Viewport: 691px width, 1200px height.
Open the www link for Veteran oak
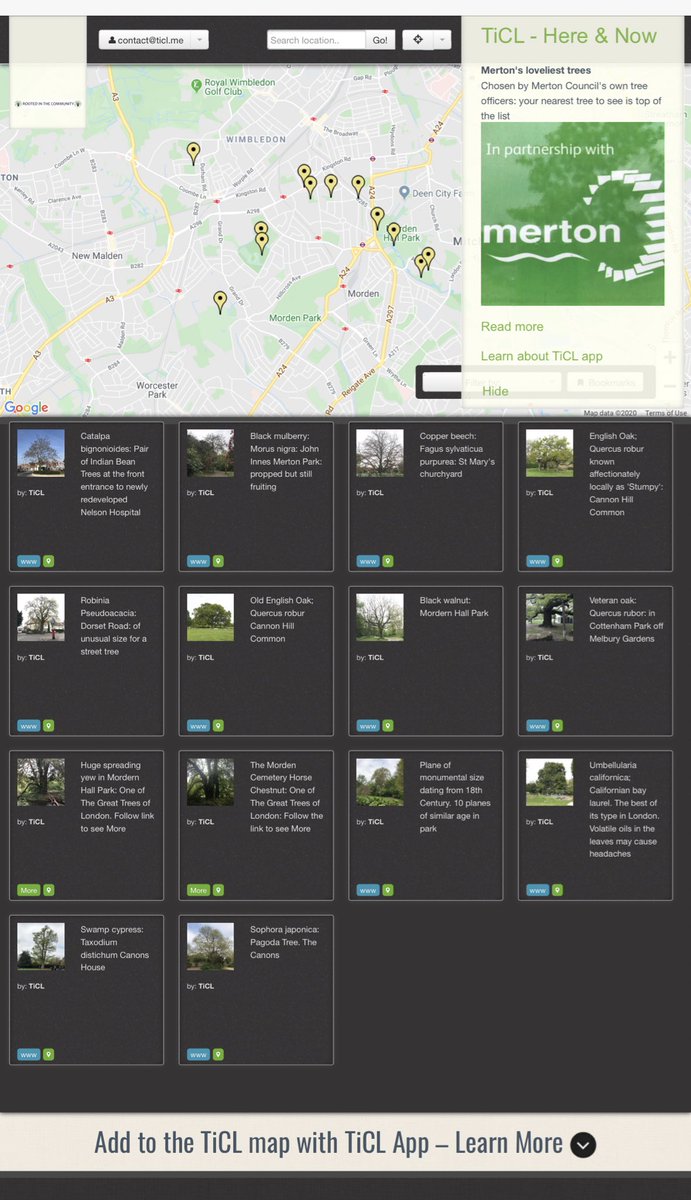tap(538, 726)
